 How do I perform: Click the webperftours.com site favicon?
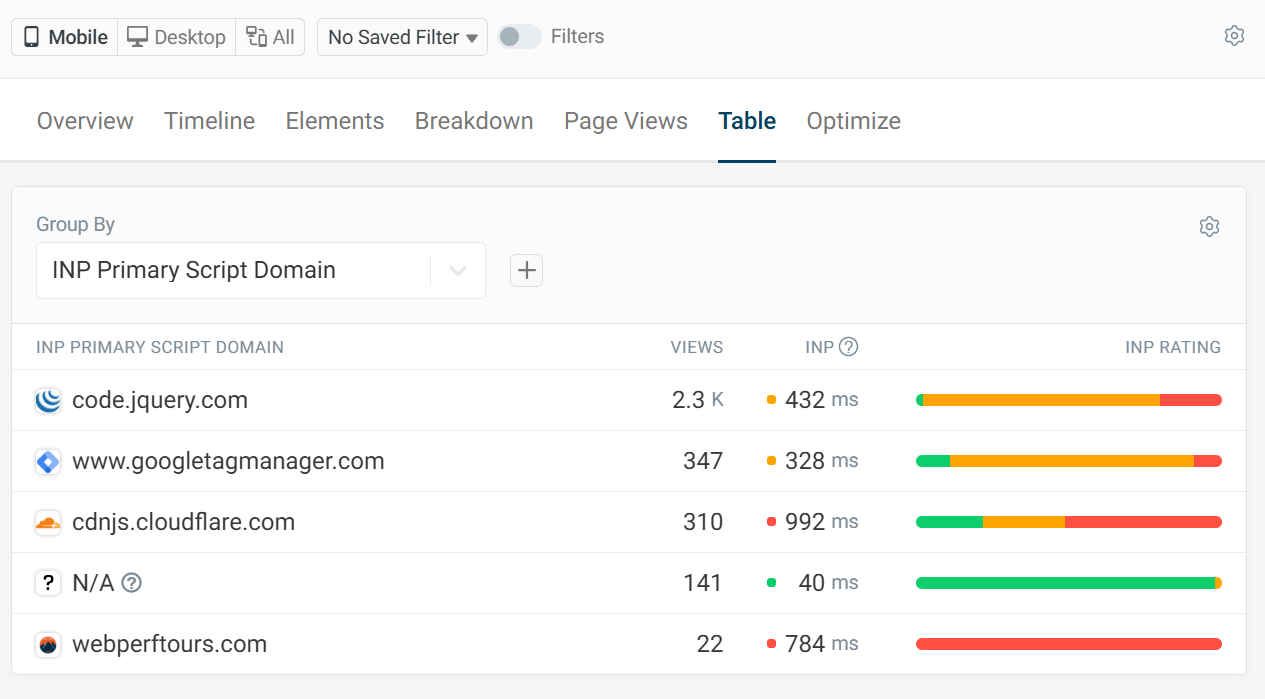[x=48, y=644]
